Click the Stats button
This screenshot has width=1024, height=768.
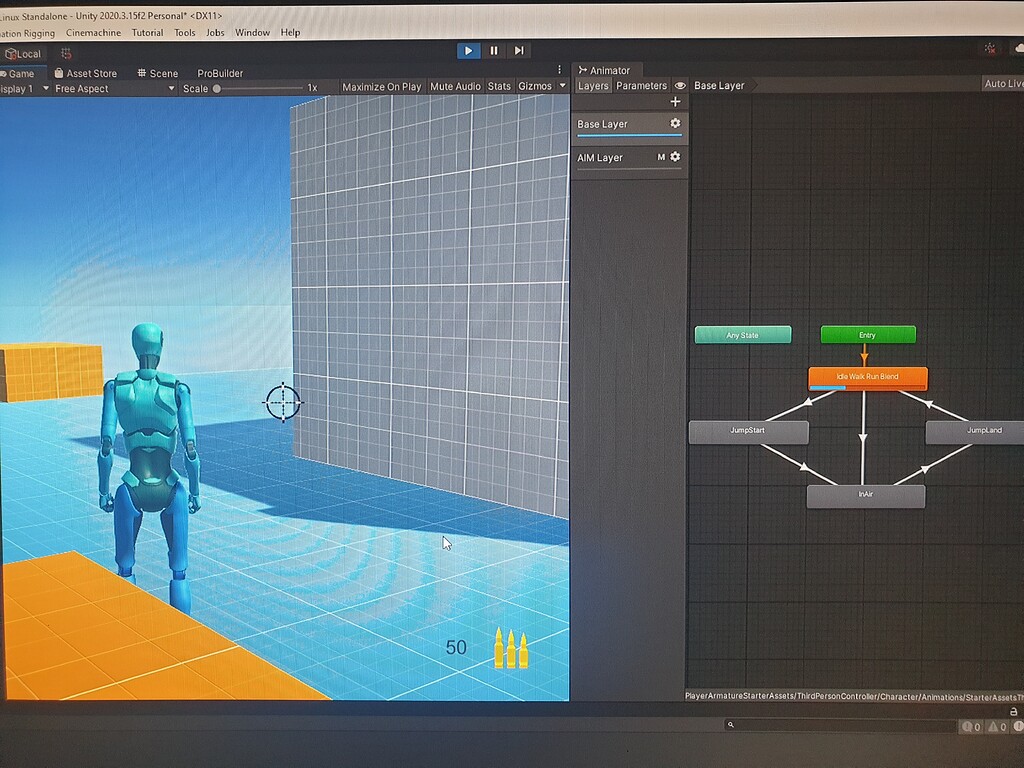pyautogui.click(x=498, y=86)
